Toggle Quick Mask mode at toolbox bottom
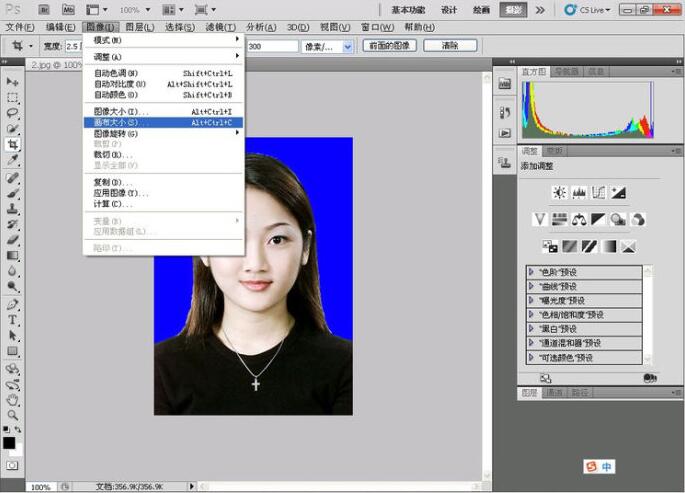685x493 pixels. click(13, 465)
